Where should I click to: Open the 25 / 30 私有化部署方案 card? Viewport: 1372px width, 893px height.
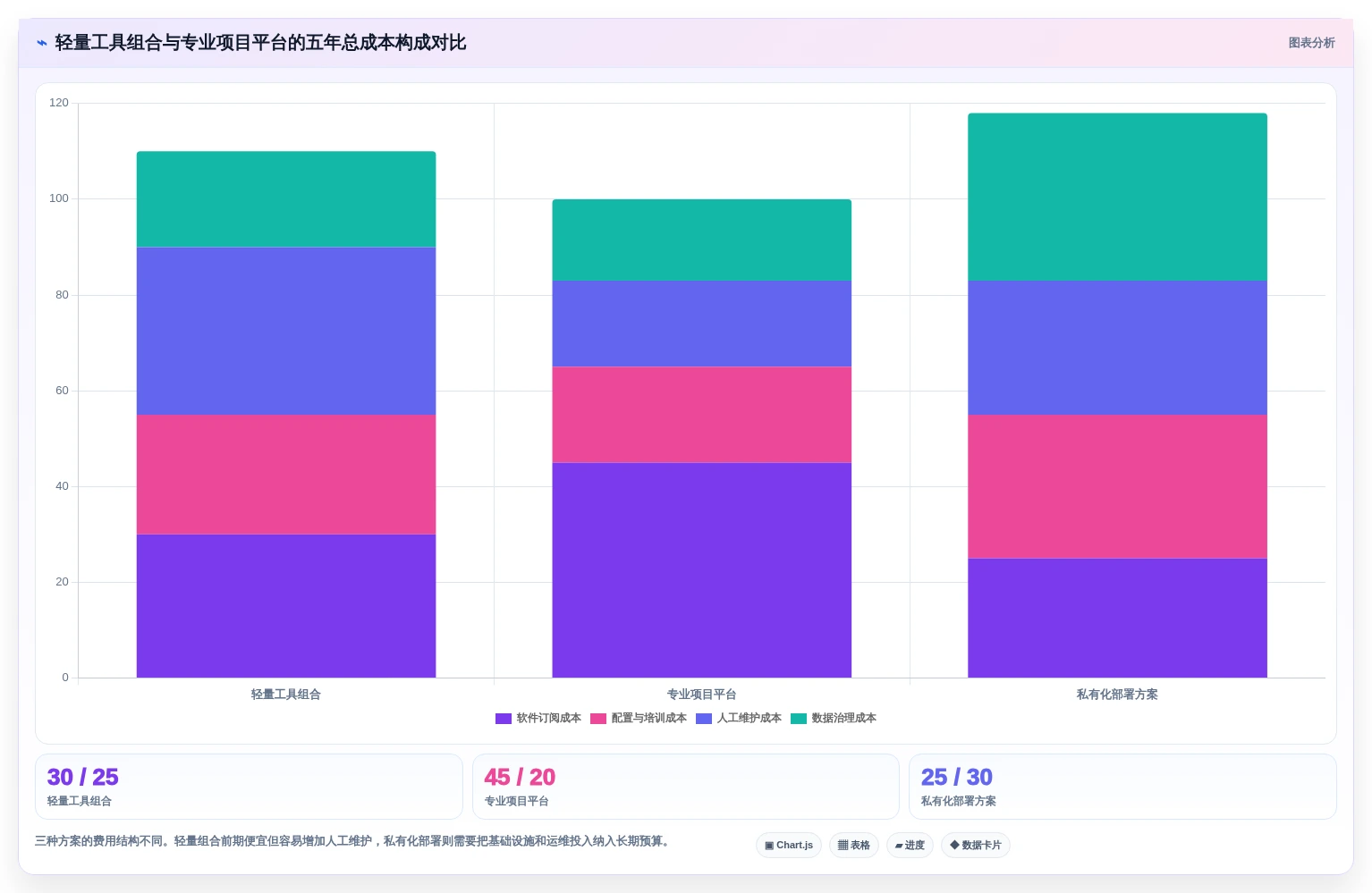[1122, 787]
